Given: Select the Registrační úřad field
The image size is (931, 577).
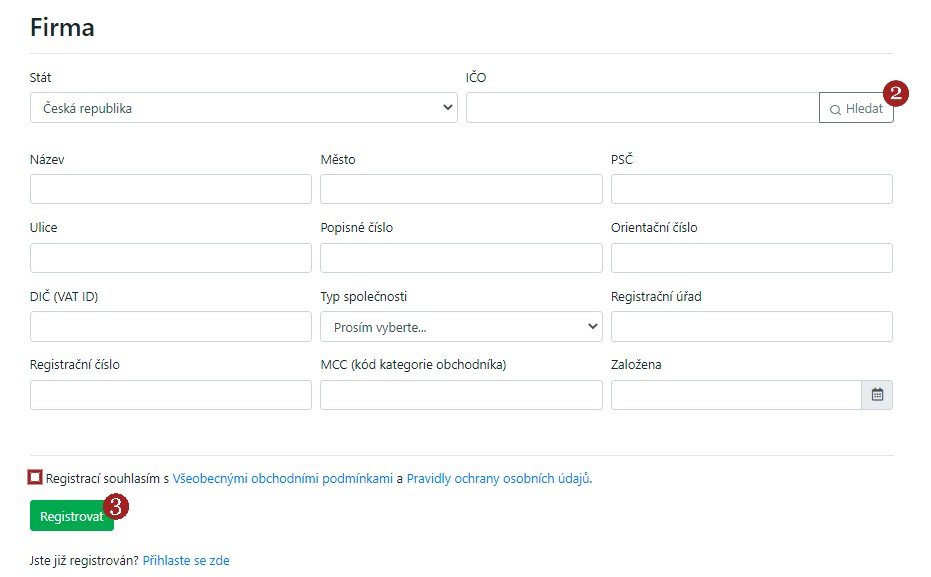Looking at the screenshot, I should pyautogui.click(x=751, y=326).
